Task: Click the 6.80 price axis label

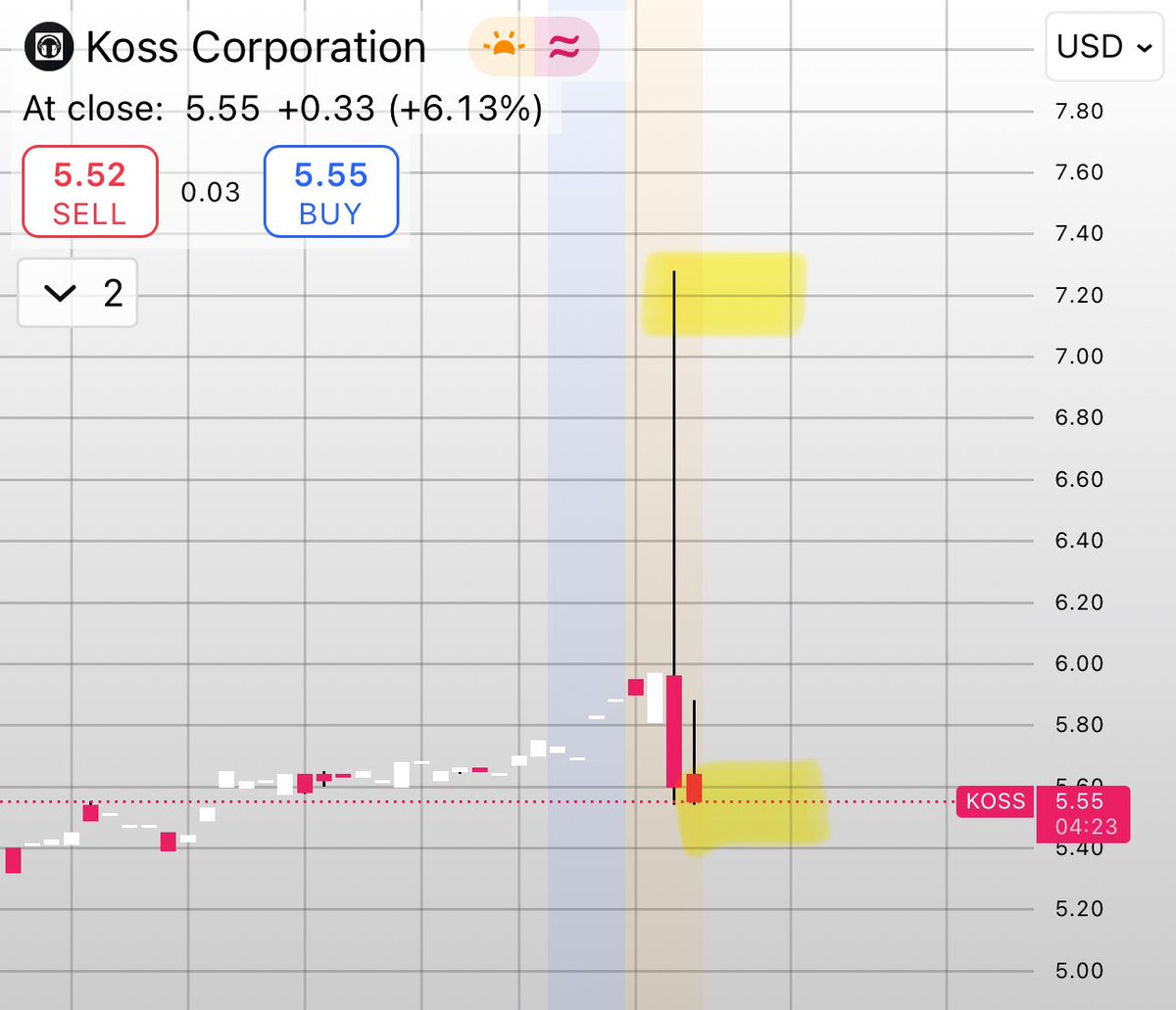Action: click(x=1079, y=417)
